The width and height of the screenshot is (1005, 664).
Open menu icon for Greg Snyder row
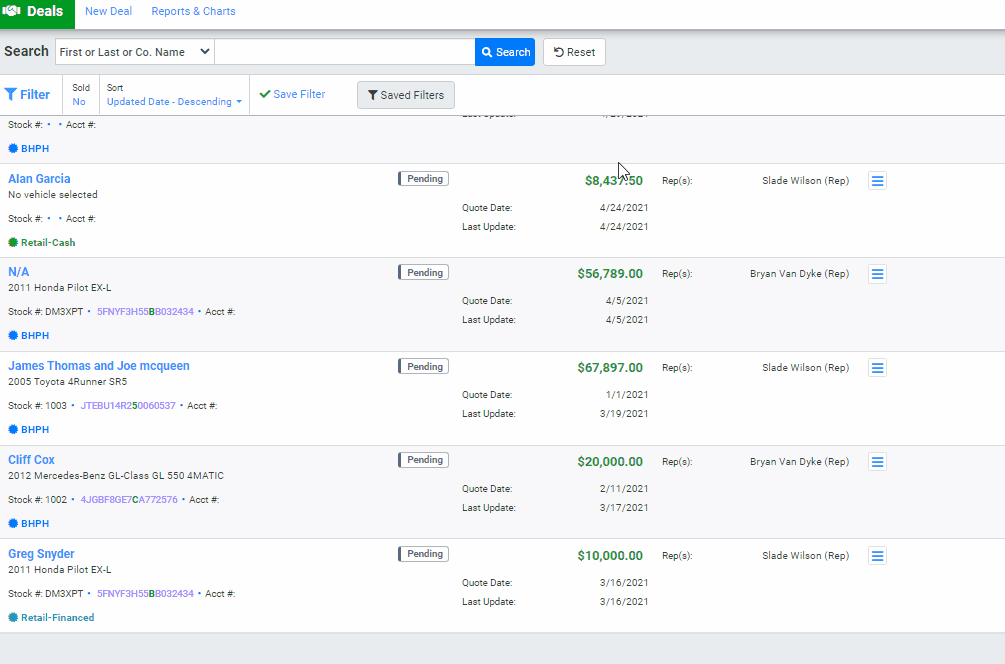[877, 556]
